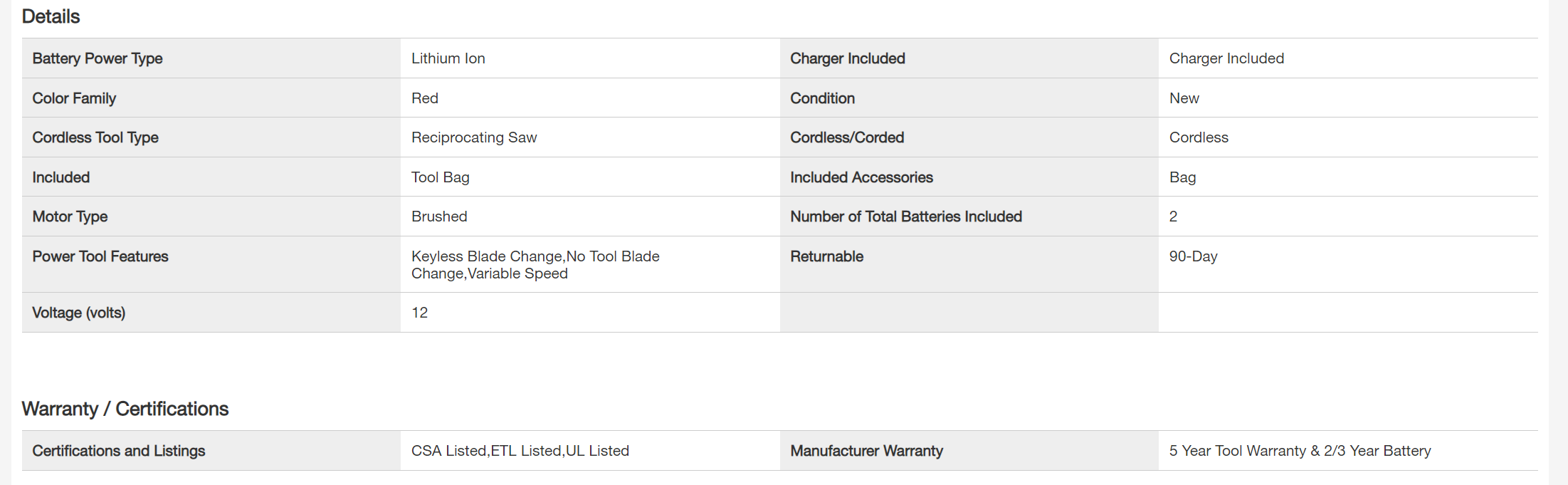This screenshot has height=485, width=1568.
Task: Click the Power Tool Features label
Action: (x=100, y=256)
